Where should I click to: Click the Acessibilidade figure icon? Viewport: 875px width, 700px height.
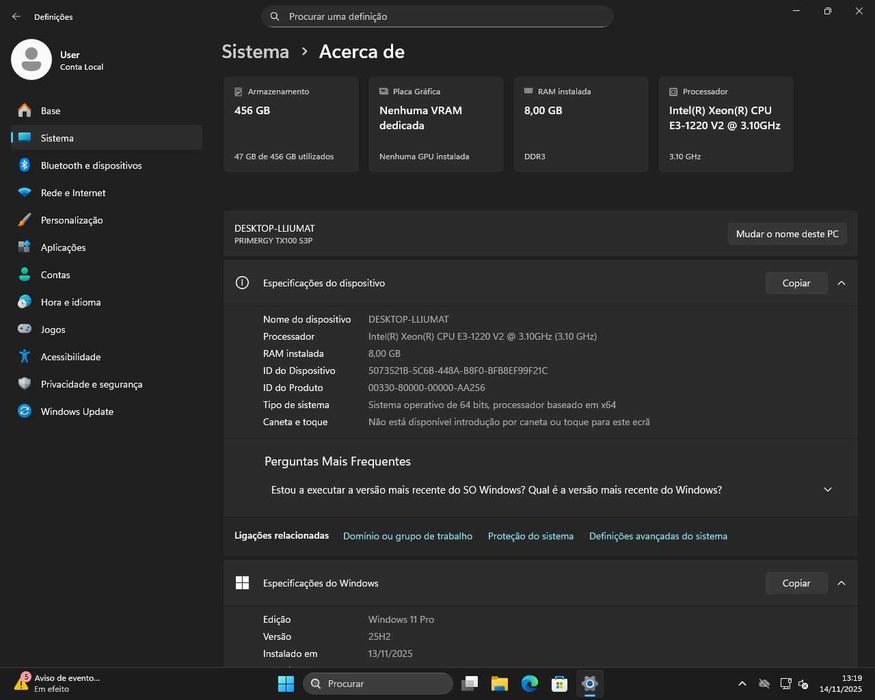click(25, 357)
